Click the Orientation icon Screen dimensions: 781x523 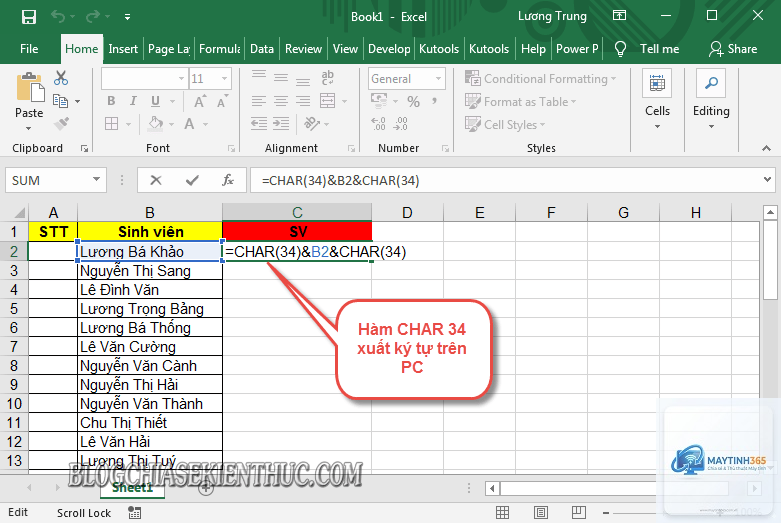[x=312, y=123]
